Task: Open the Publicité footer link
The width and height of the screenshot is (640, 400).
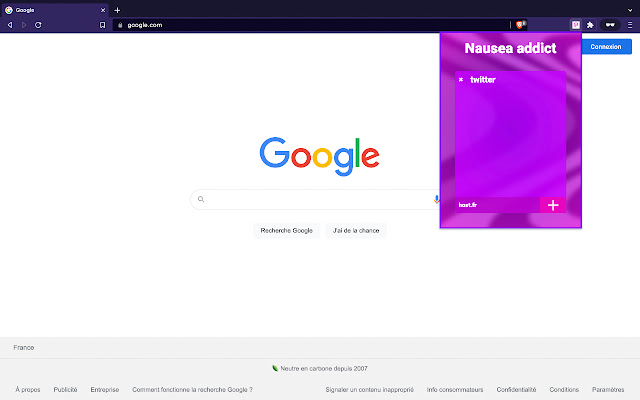Action: tap(65, 390)
